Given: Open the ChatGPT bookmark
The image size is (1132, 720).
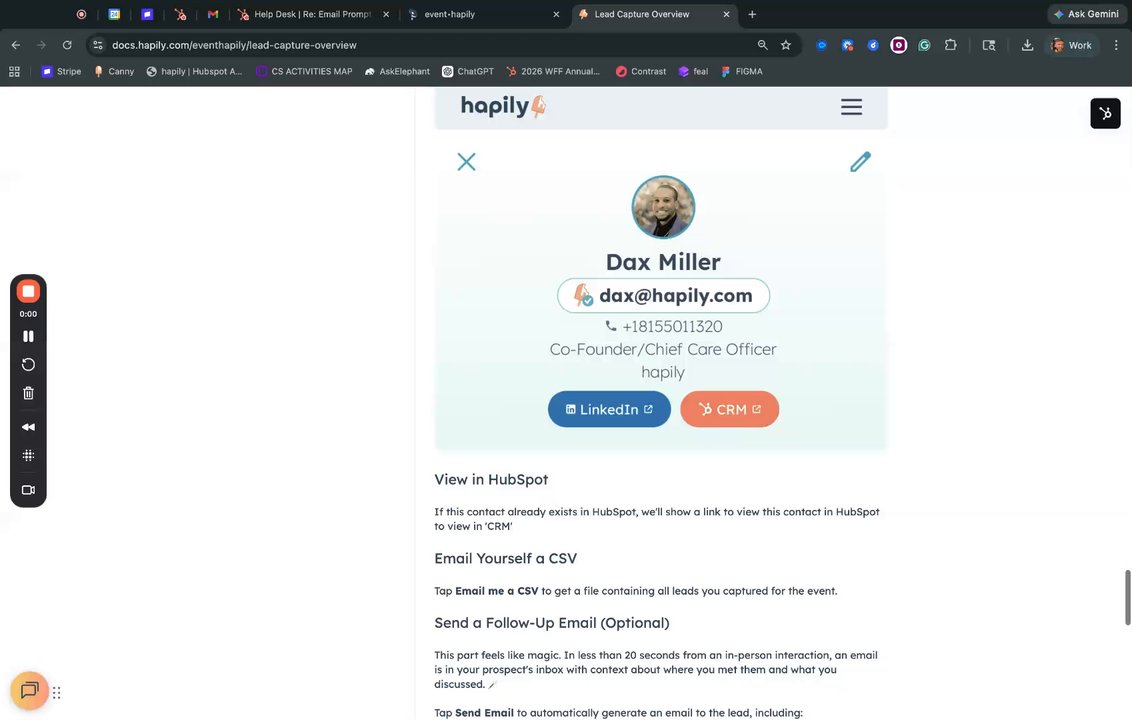Looking at the screenshot, I should 468,71.
